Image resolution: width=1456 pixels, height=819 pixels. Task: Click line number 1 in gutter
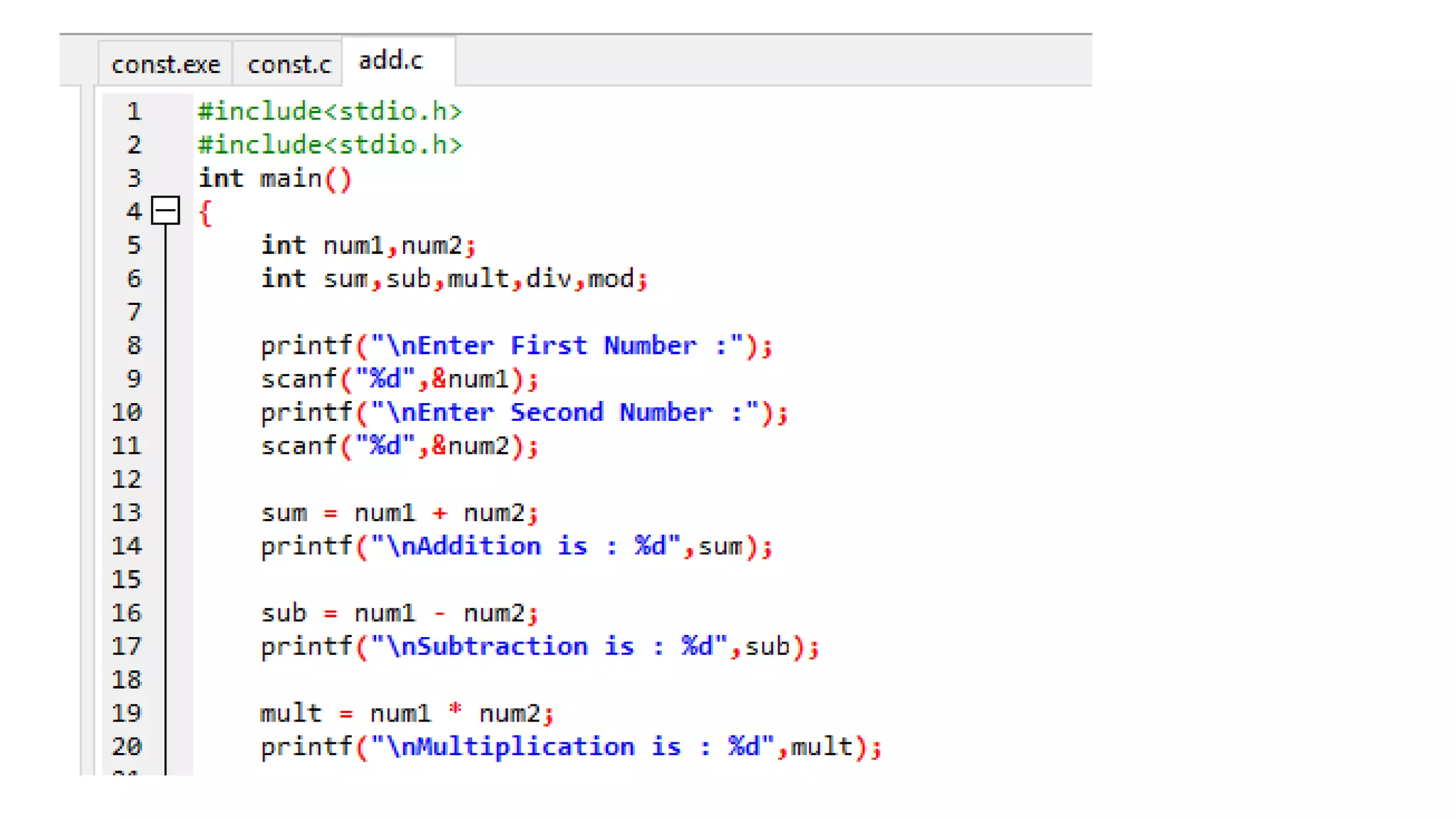point(134,112)
